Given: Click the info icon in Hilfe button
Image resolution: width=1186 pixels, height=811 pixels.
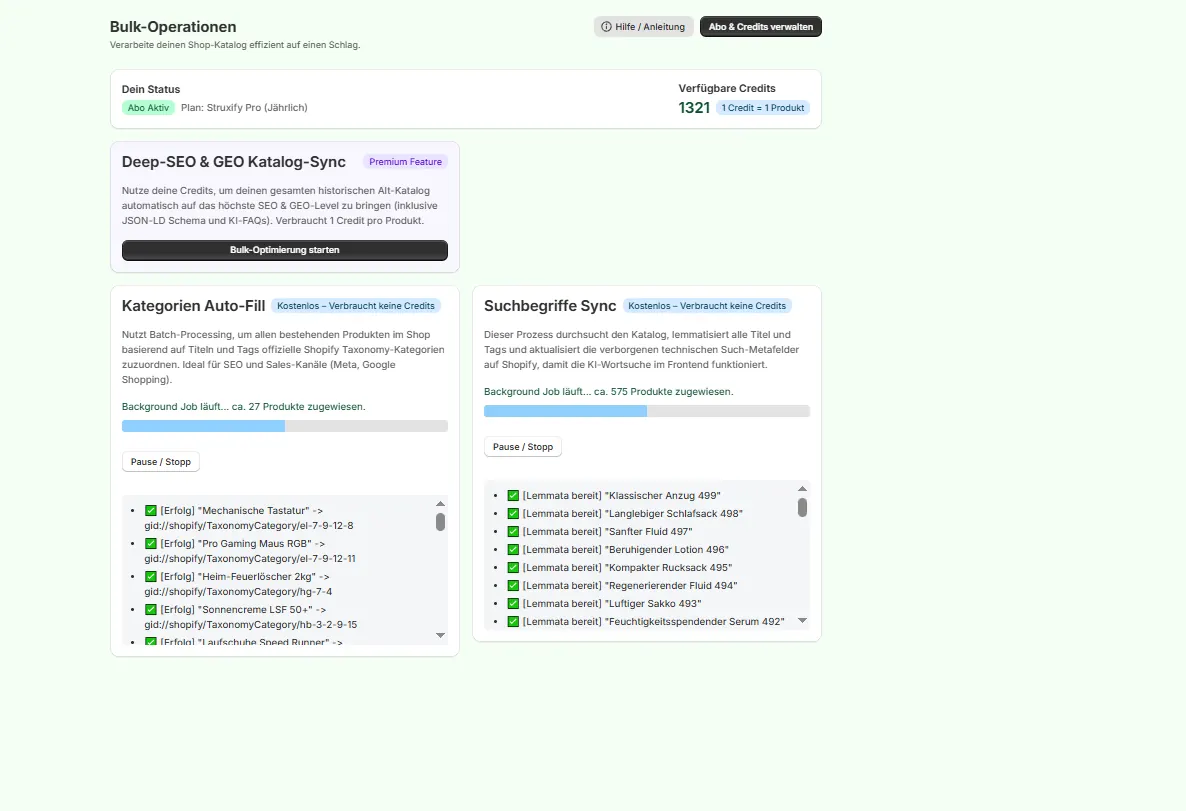Looking at the screenshot, I should point(606,26).
